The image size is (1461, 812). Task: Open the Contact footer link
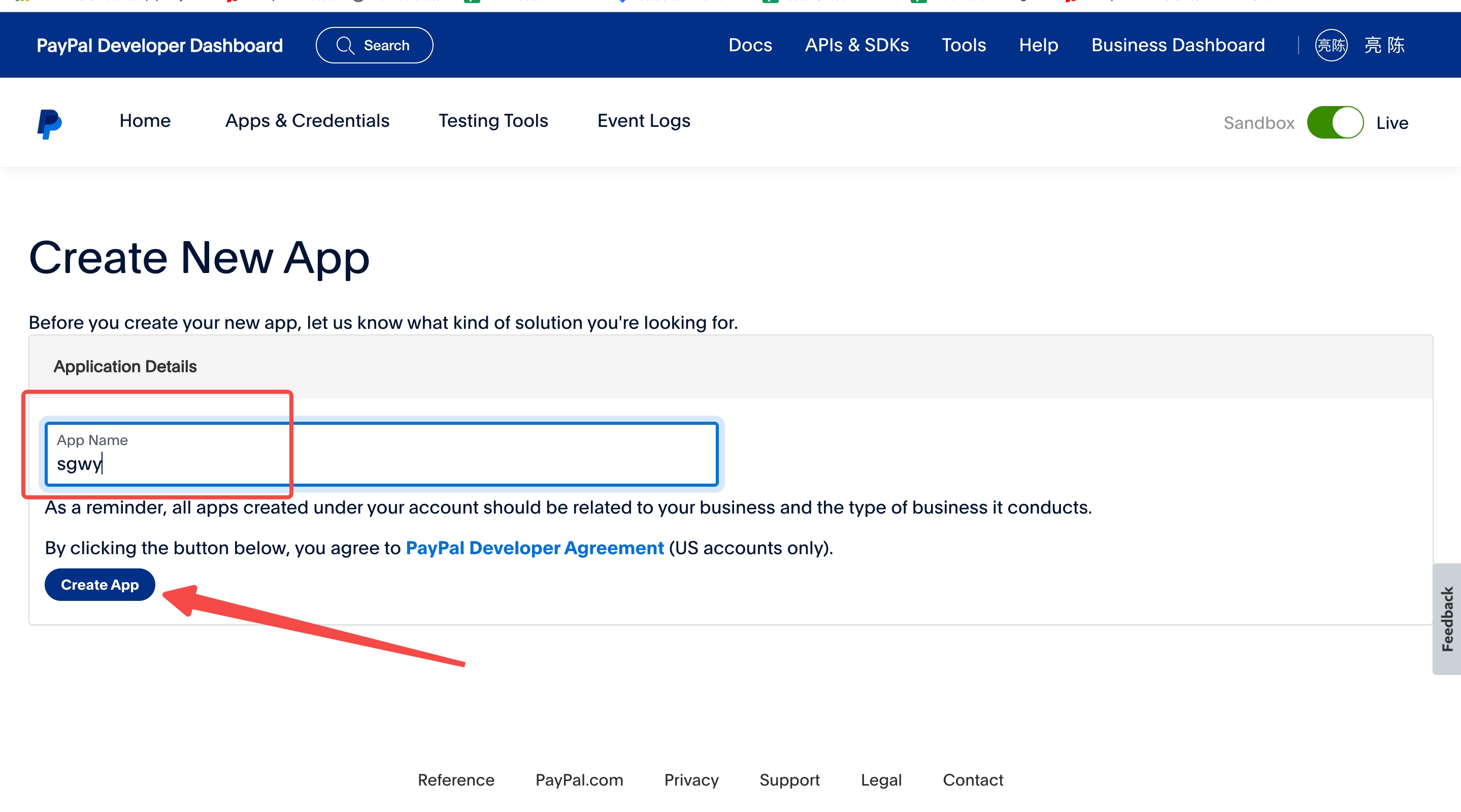pyautogui.click(x=973, y=780)
